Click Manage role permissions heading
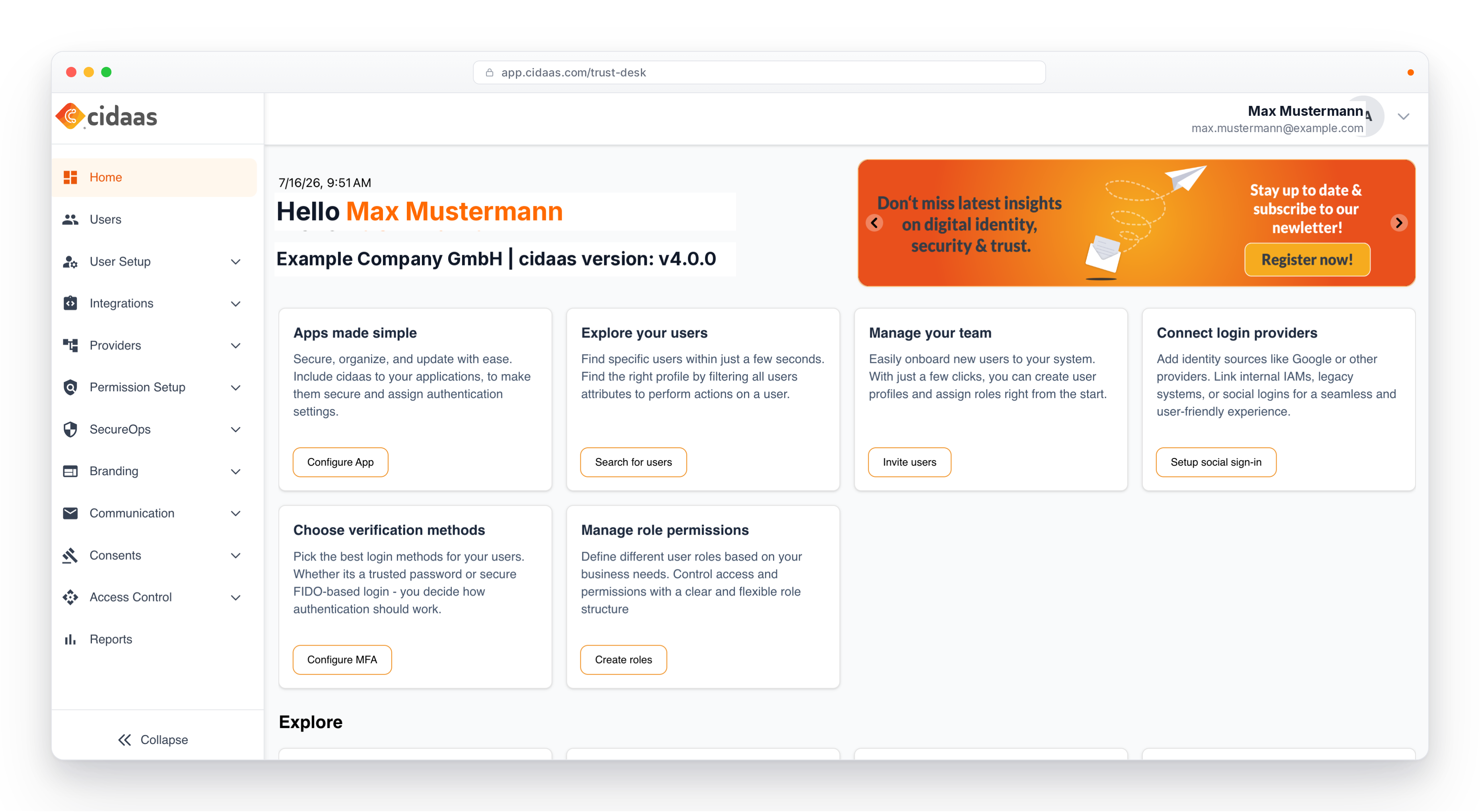The image size is (1480, 812). pyautogui.click(x=665, y=531)
